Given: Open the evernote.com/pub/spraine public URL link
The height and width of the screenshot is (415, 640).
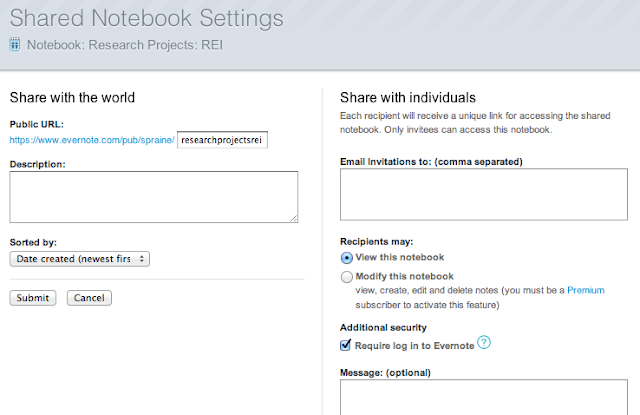Looking at the screenshot, I should click(92, 140).
